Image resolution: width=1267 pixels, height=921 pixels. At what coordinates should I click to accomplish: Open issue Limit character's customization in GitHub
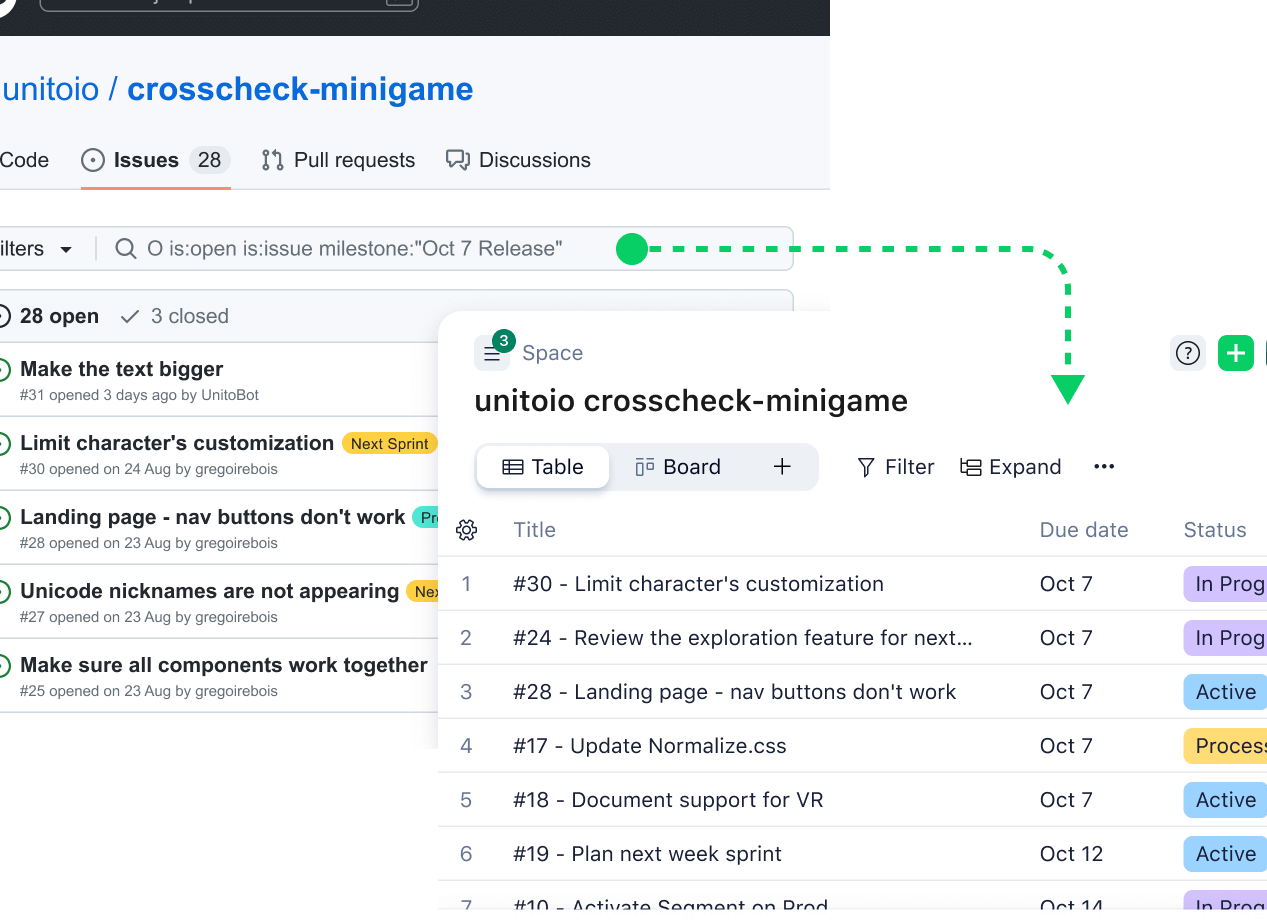[x=177, y=443]
